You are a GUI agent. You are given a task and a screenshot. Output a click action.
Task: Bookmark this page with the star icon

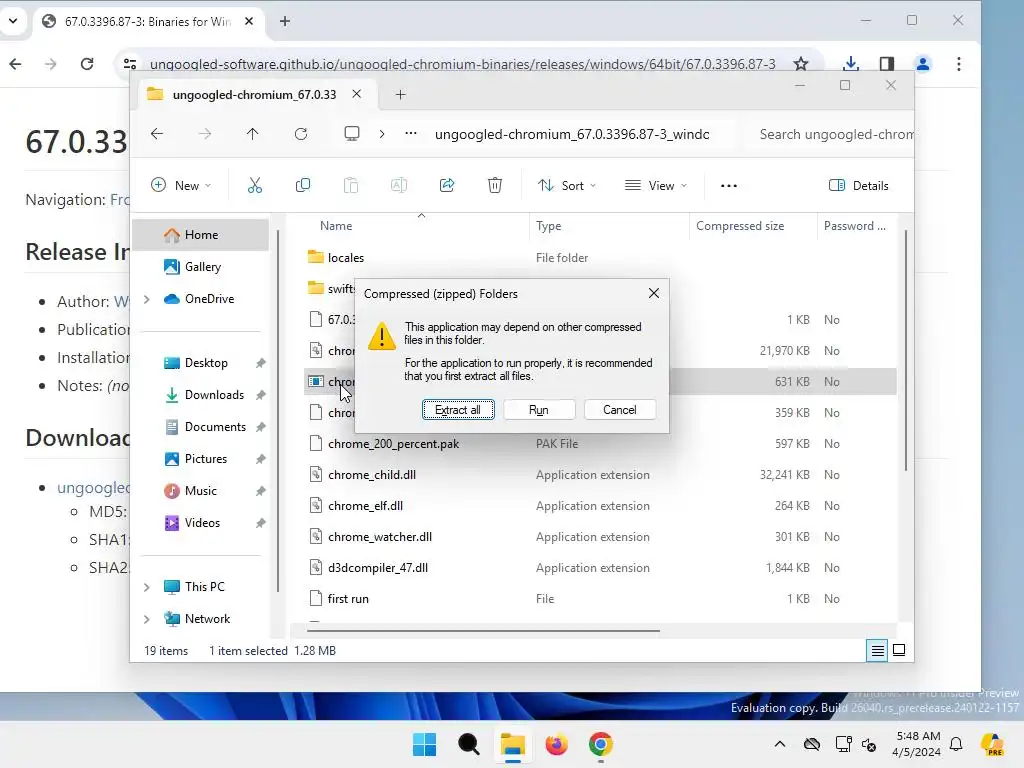[x=801, y=64]
